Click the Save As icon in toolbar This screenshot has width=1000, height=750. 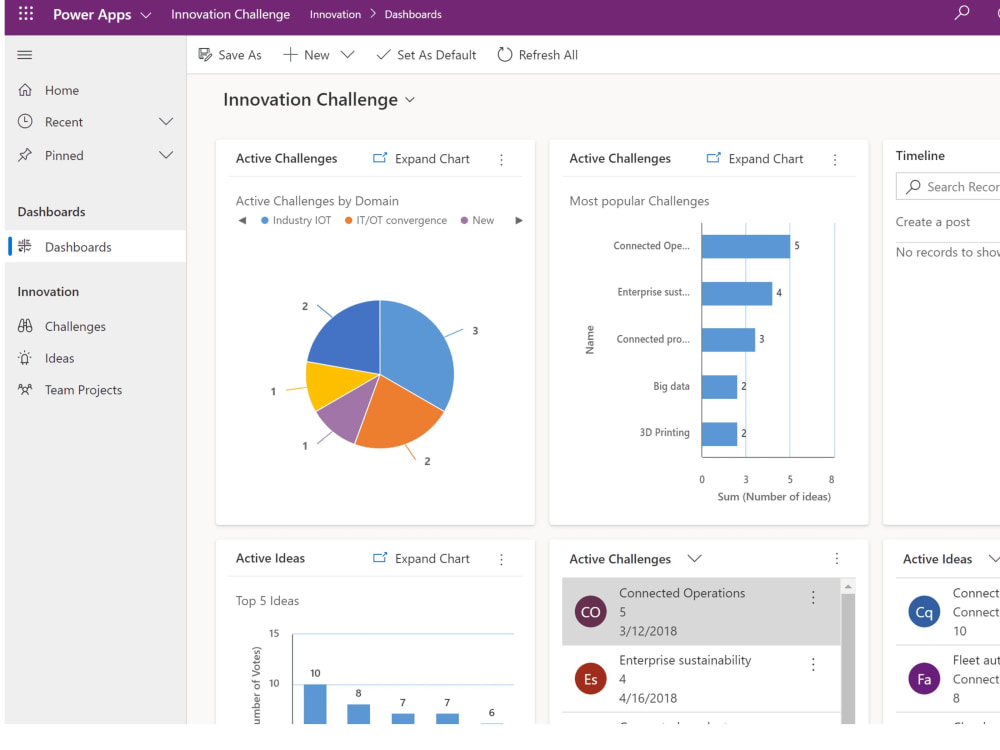coord(205,55)
